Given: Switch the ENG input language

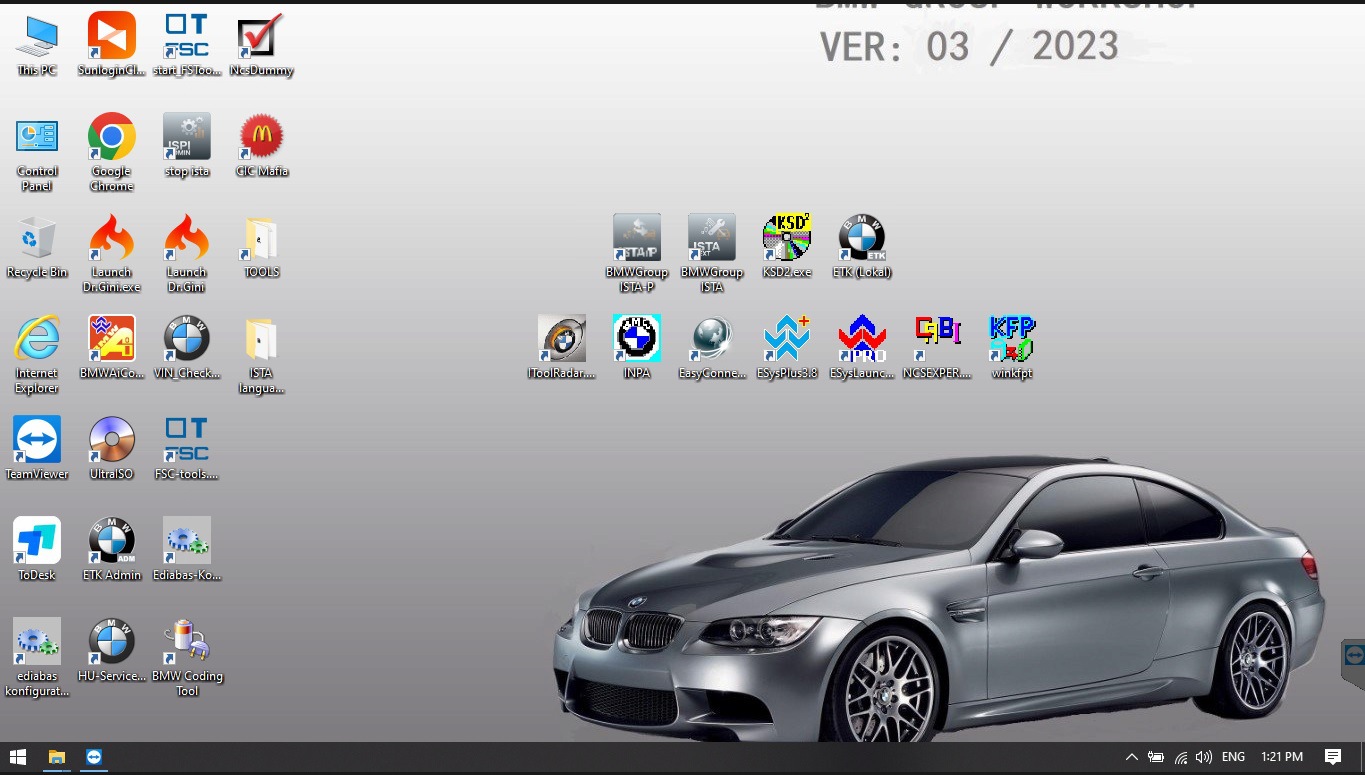Looking at the screenshot, I should click(x=1232, y=757).
